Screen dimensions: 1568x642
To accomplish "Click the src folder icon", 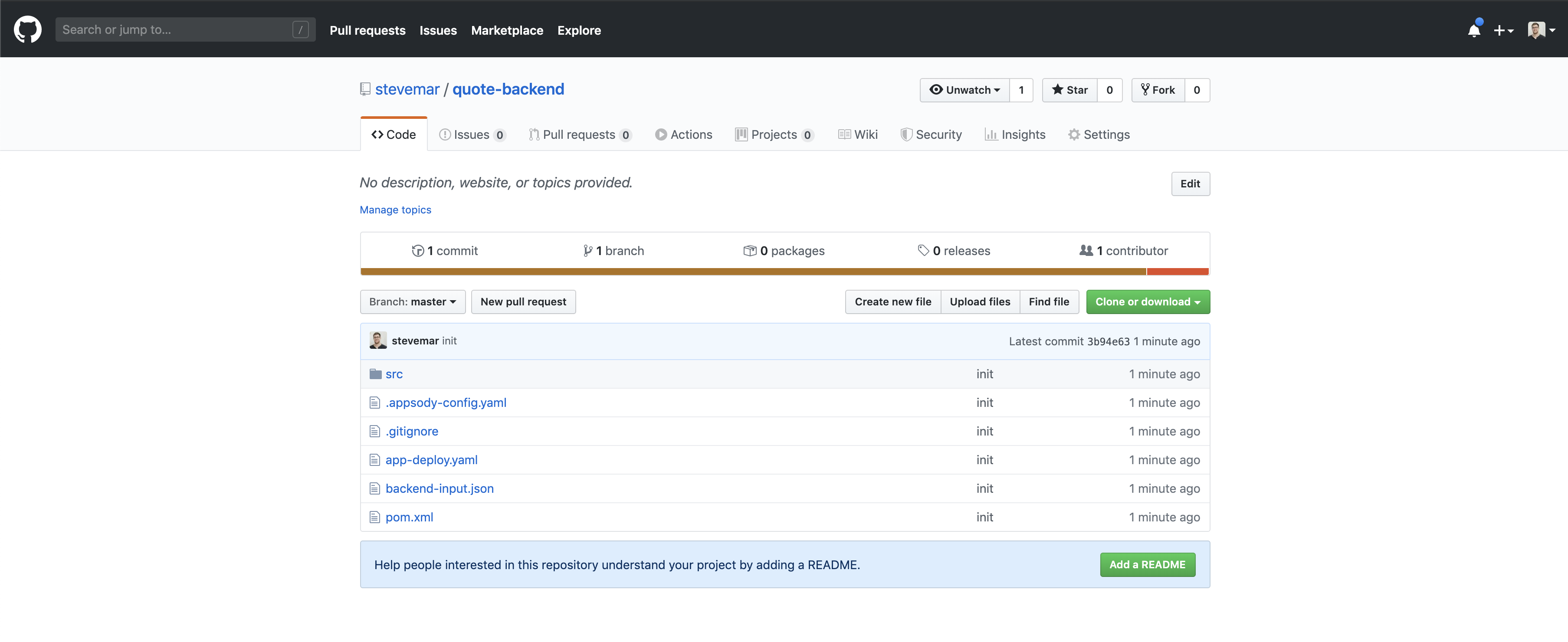I will [x=375, y=373].
